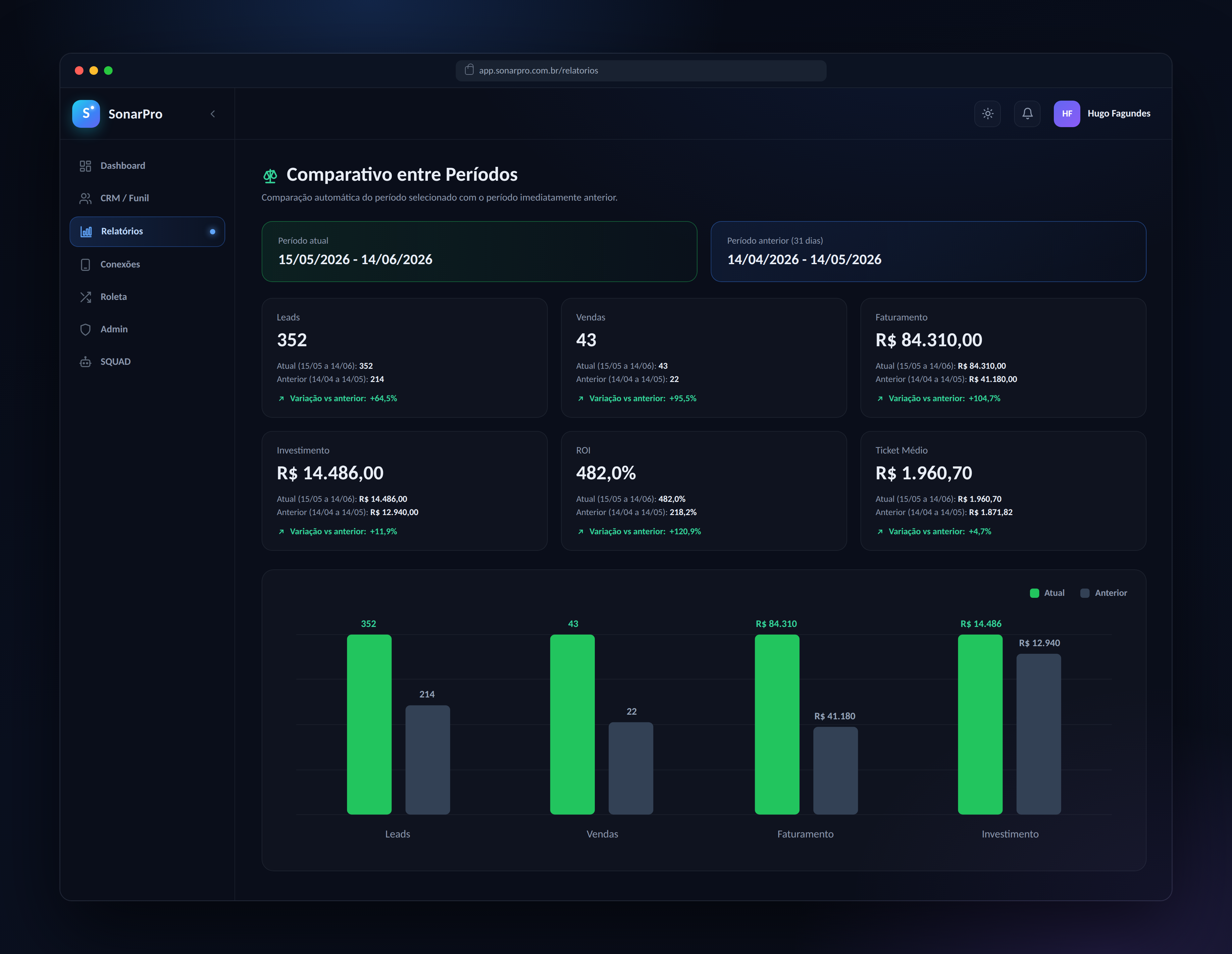Open Admin menu item
This screenshot has width=1232, height=954.
(x=147, y=329)
